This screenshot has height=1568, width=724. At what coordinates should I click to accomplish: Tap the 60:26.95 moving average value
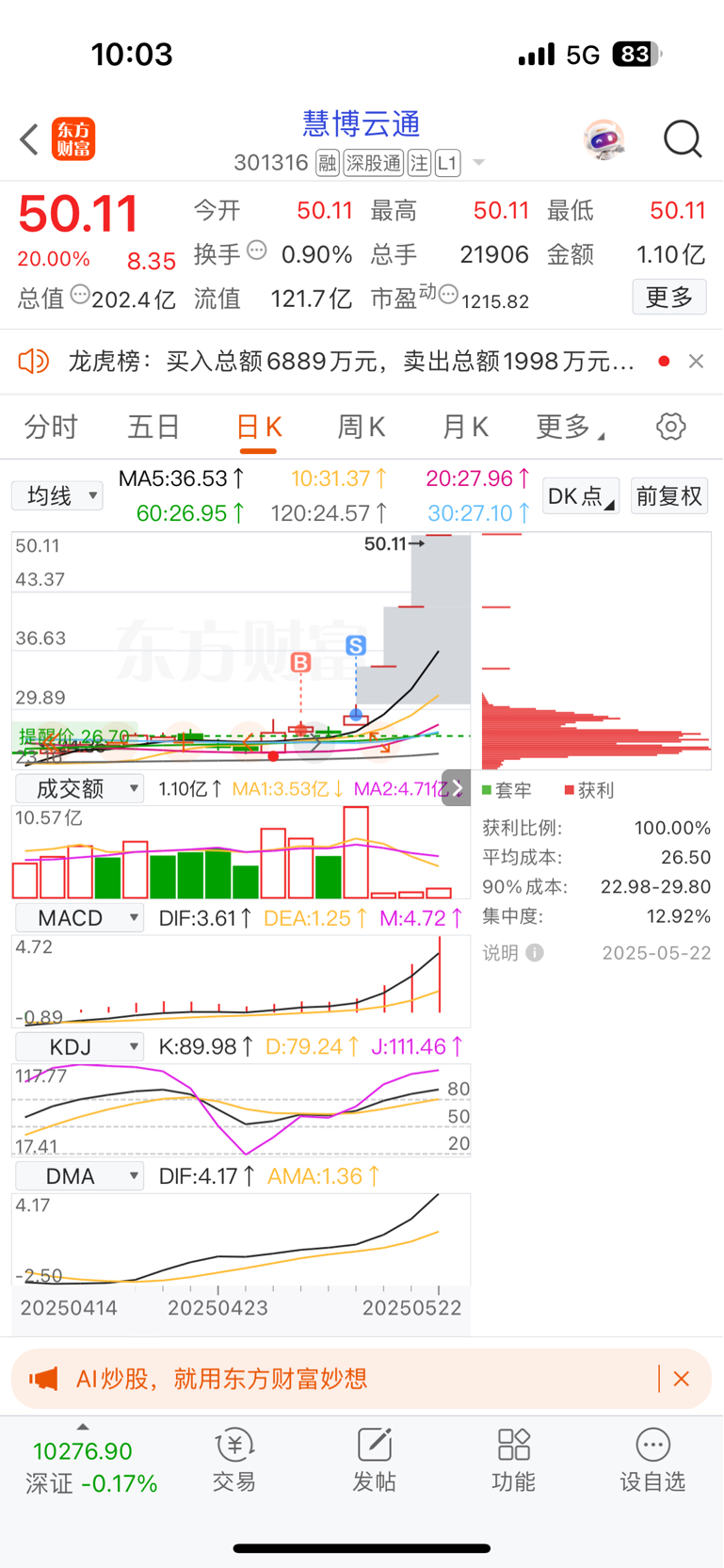(x=191, y=513)
